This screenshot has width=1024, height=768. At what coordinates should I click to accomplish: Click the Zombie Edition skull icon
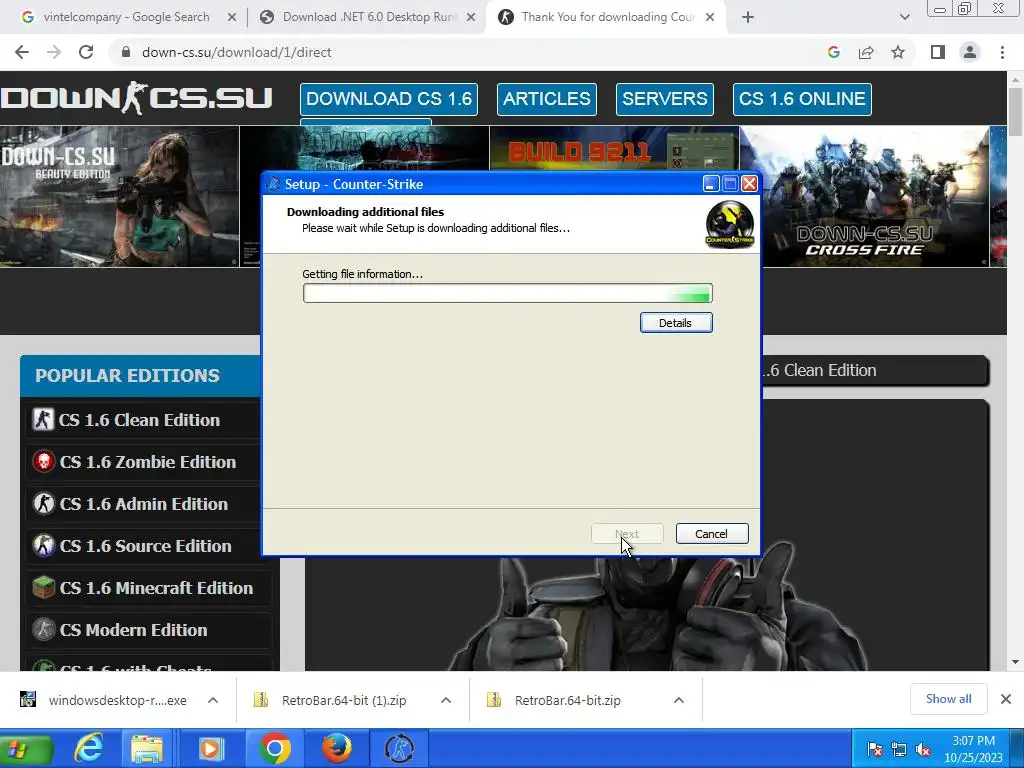(x=44, y=462)
